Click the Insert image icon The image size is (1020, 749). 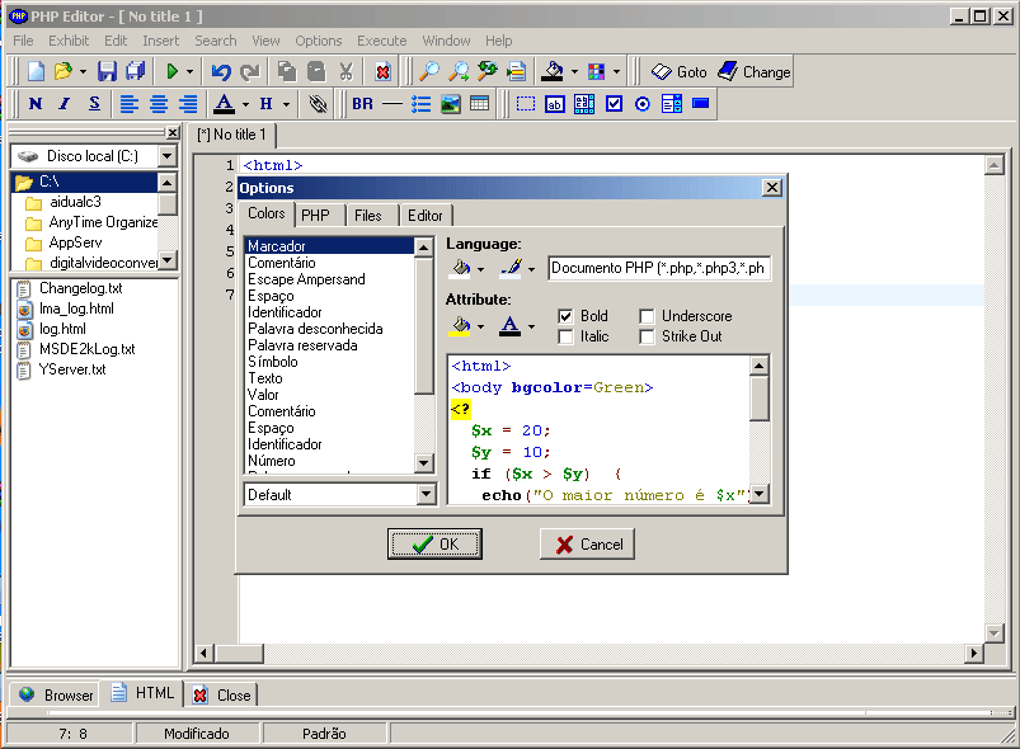pos(450,103)
